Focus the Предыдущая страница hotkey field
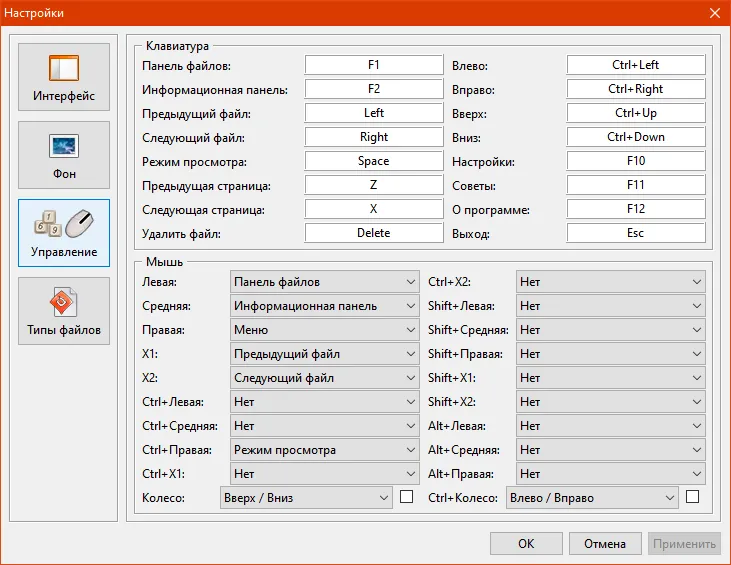This screenshot has width=731, height=565. coord(374,185)
